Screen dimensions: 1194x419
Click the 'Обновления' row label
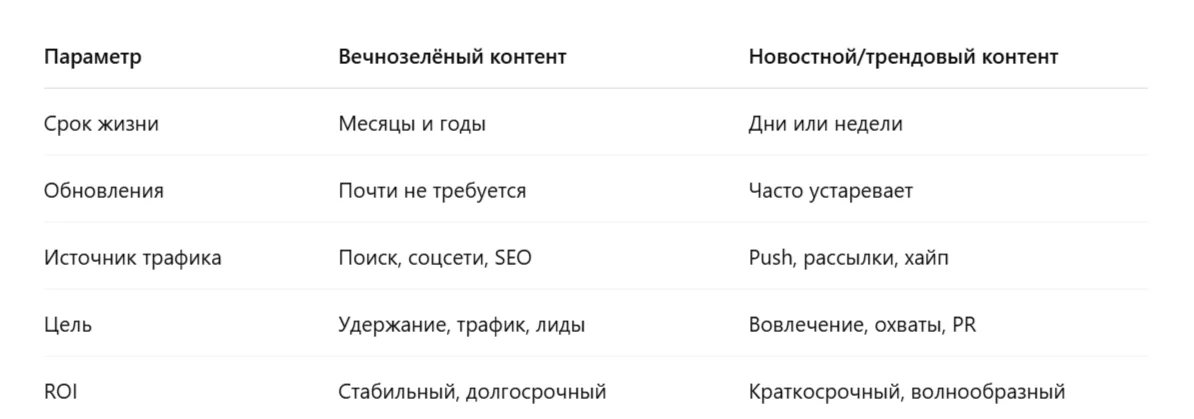[x=104, y=190]
